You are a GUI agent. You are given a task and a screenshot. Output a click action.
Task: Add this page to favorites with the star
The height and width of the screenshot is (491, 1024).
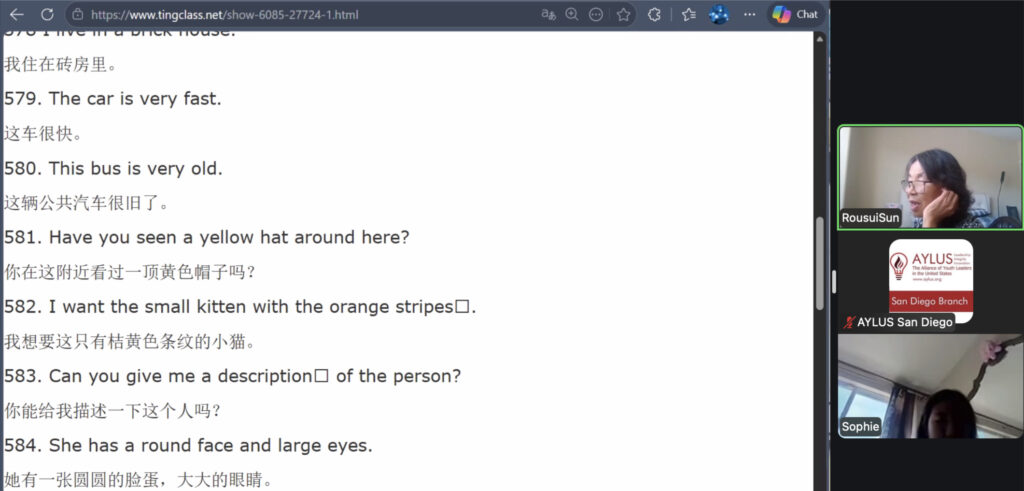[623, 14]
